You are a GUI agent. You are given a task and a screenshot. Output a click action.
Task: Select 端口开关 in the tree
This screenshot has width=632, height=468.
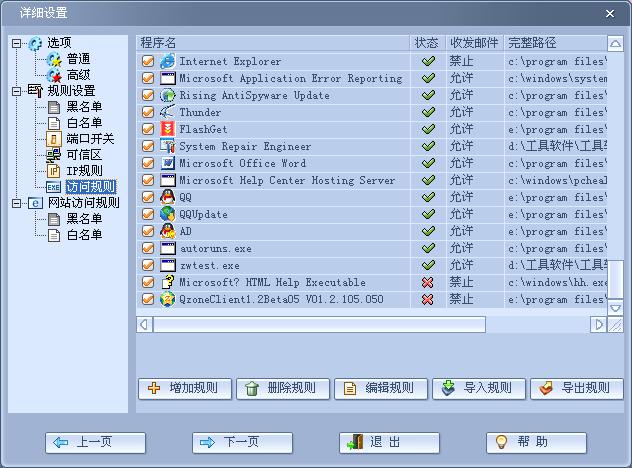pos(90,139)
